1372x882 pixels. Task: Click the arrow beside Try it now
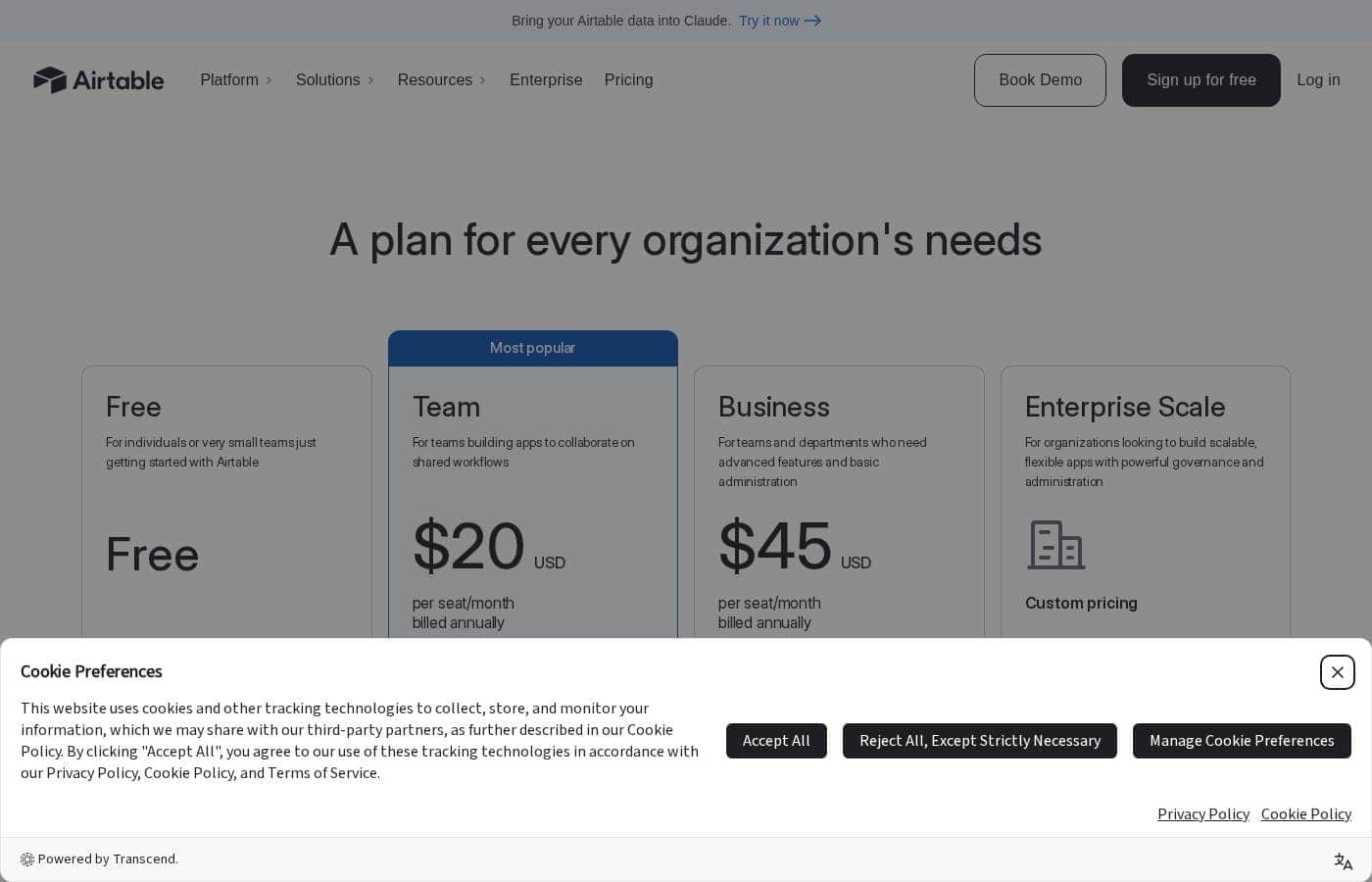pyautogui.click(x=812, y=21)
